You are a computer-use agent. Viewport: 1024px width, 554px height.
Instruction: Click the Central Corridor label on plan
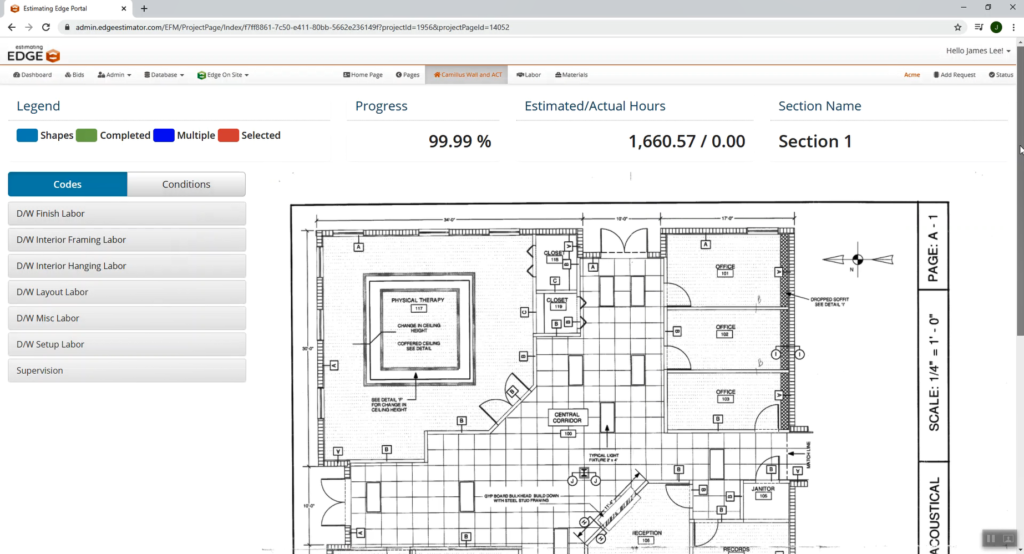(x=567, y=417)
